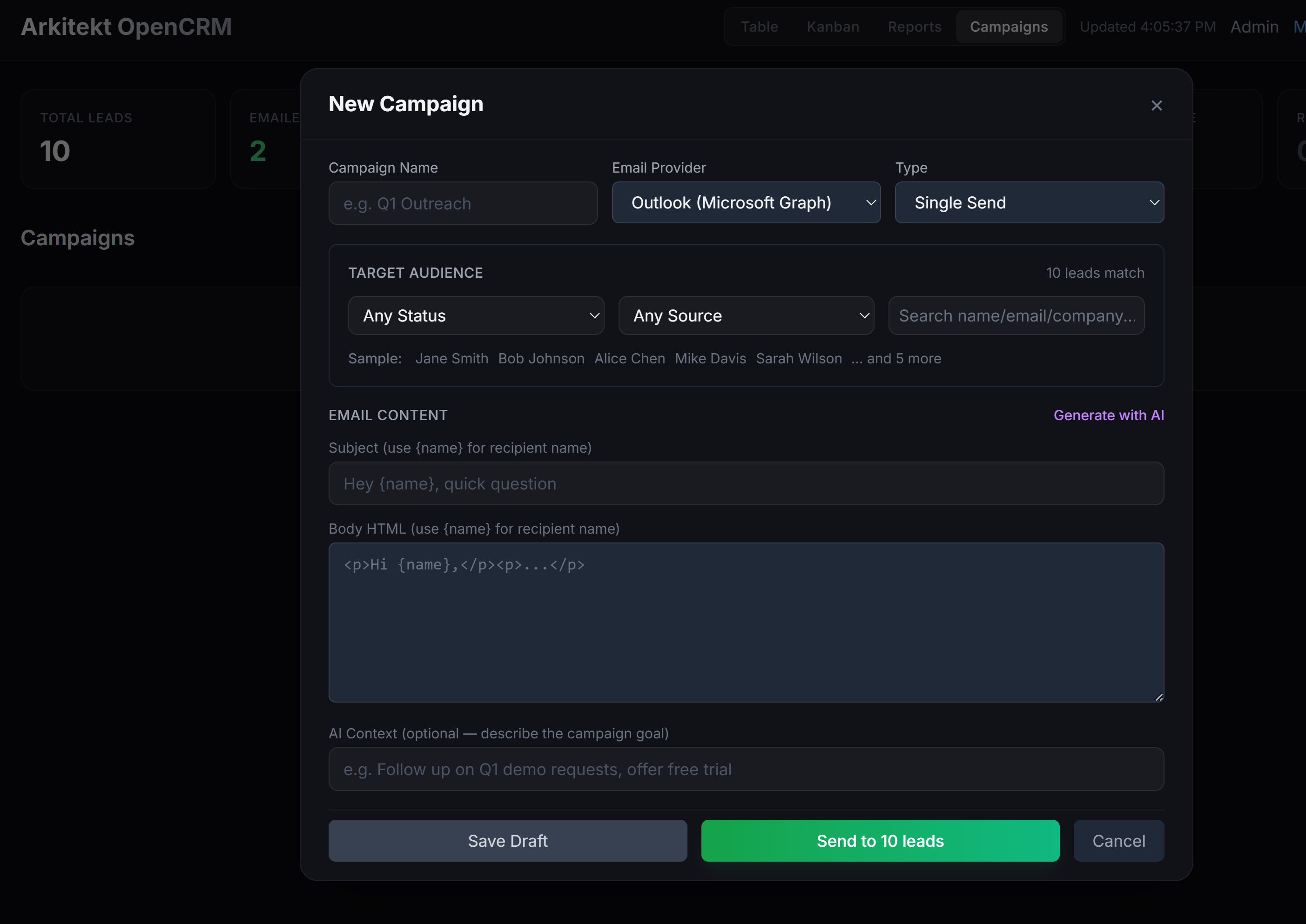Focus the email Subject input

point(746,483)
